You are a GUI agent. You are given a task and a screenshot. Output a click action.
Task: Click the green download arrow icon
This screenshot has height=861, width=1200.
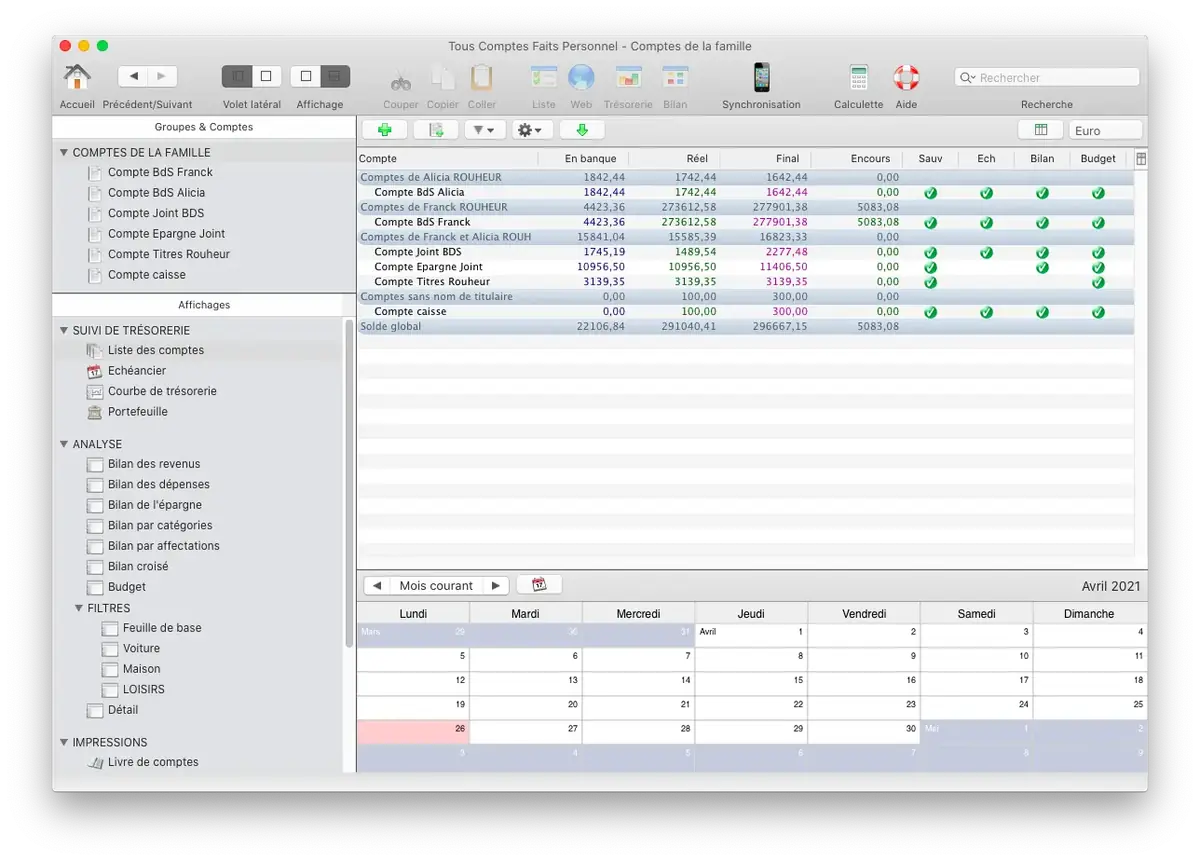pyautogui.click(x=581, y=129)
